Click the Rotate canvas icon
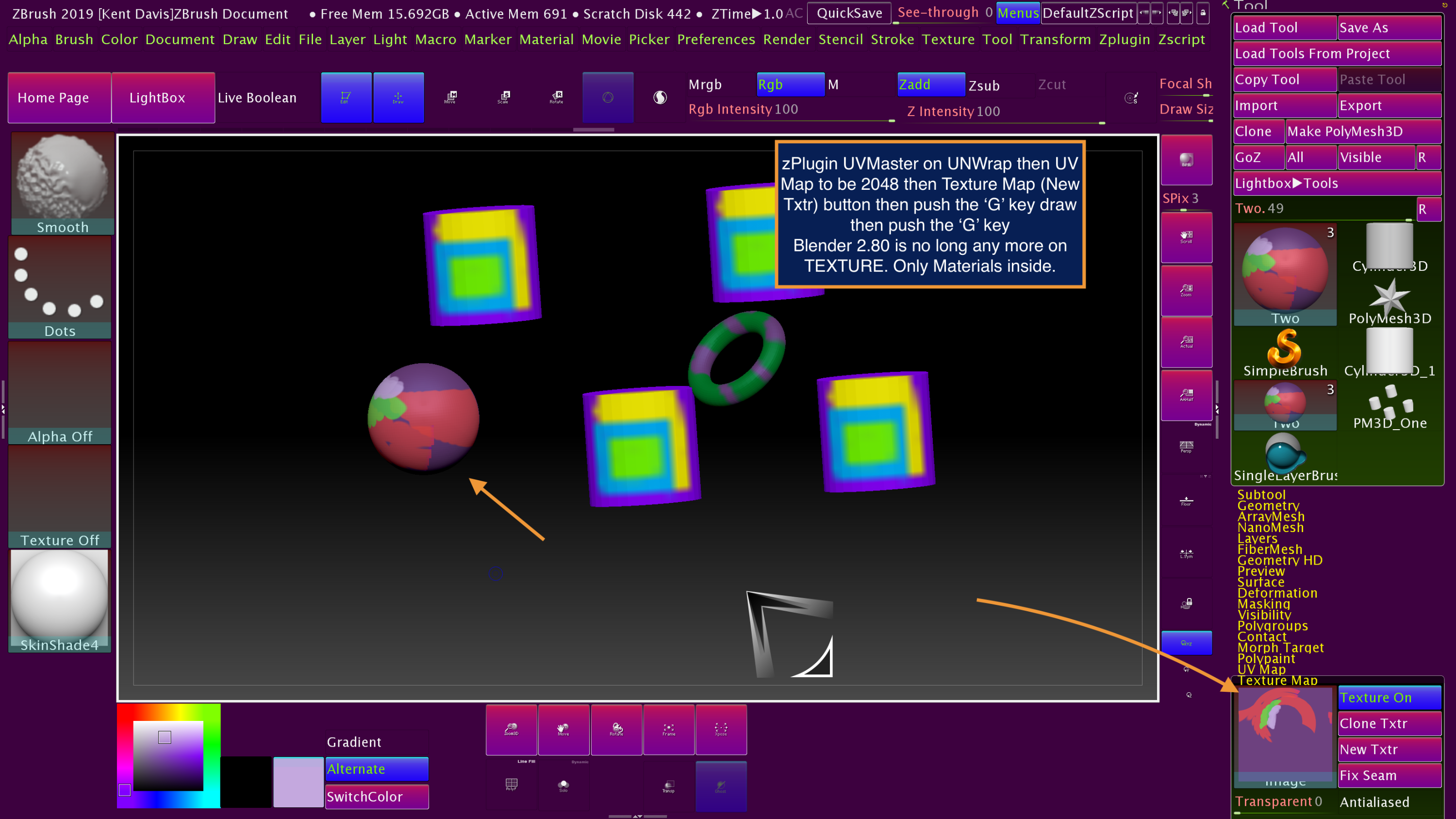The width and height of the screenshot is (1456, 819). point(616,730)
